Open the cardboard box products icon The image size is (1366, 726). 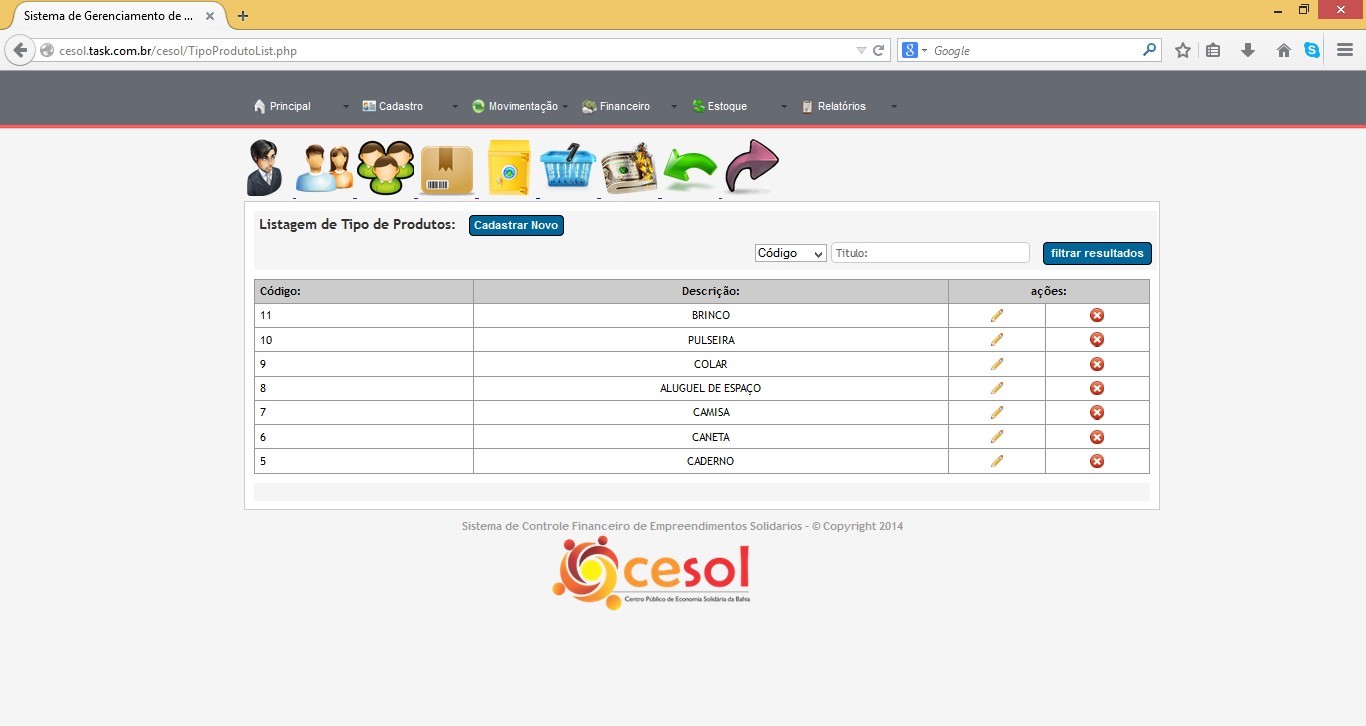447,169
